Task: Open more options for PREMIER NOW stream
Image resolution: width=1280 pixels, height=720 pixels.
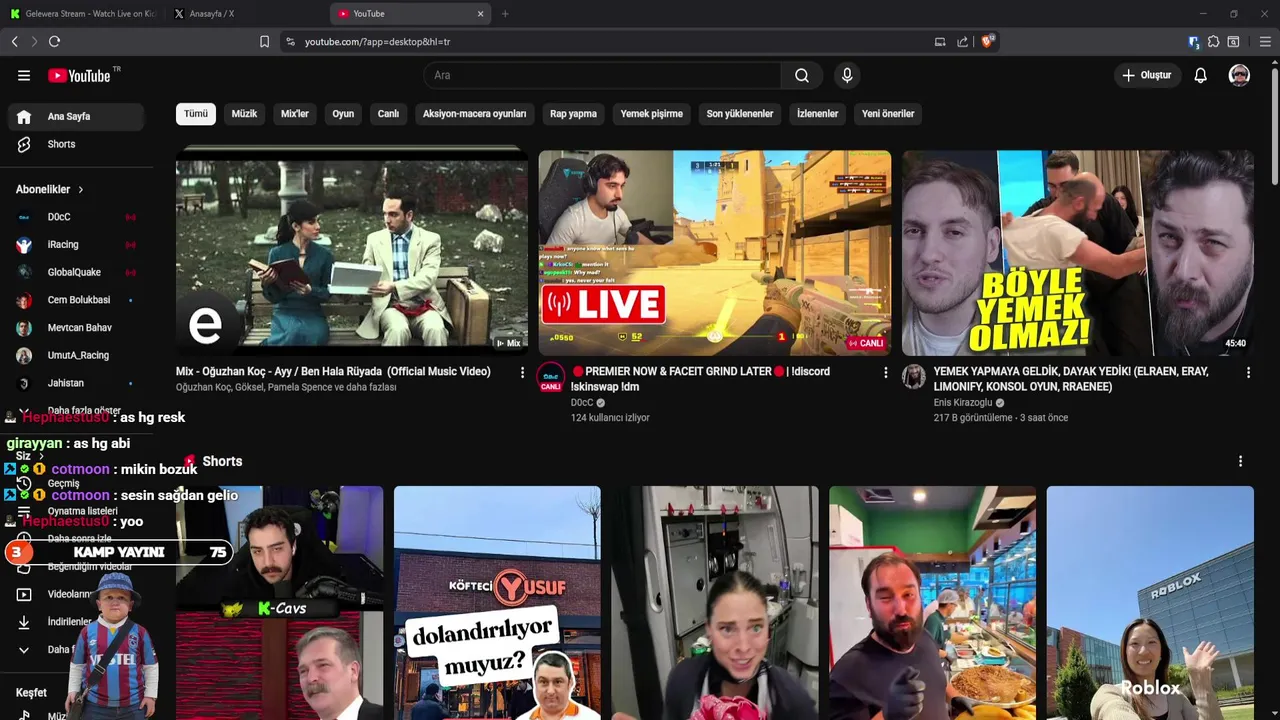Action: tap(885, 372)
